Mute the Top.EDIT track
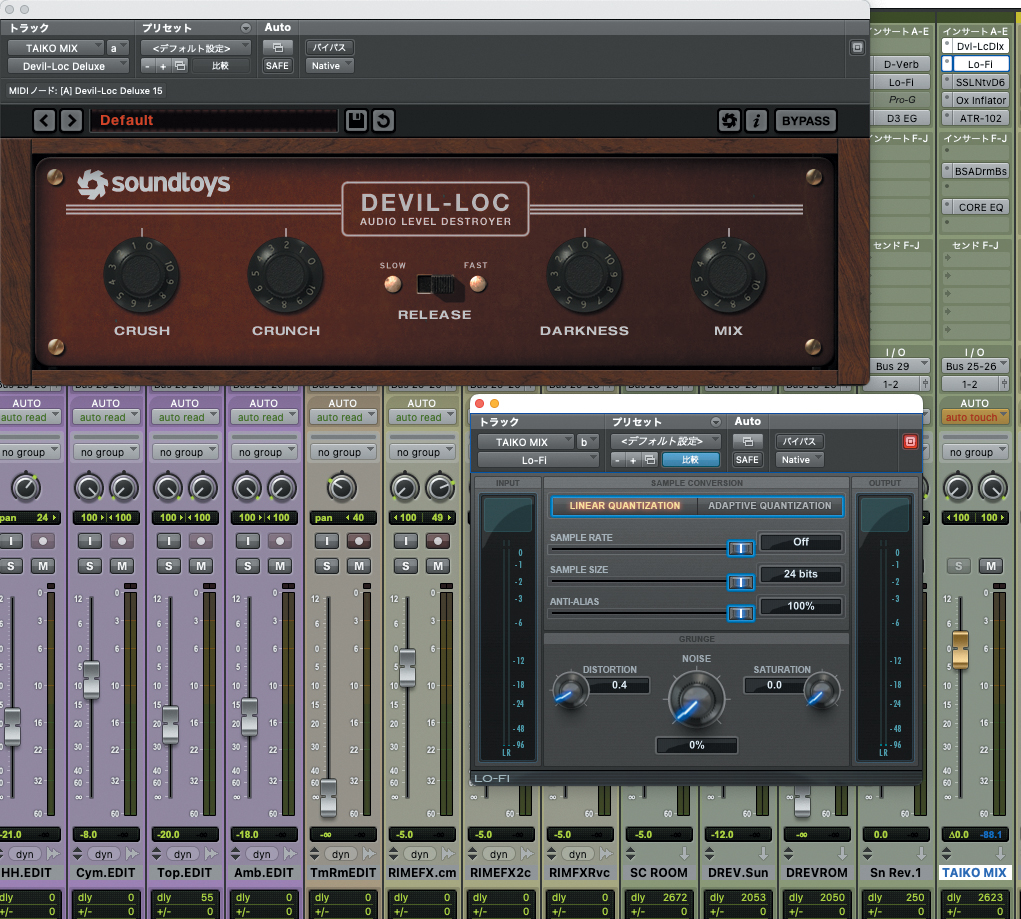Screen dimensions: 1021x919 [x=201, y=566]
